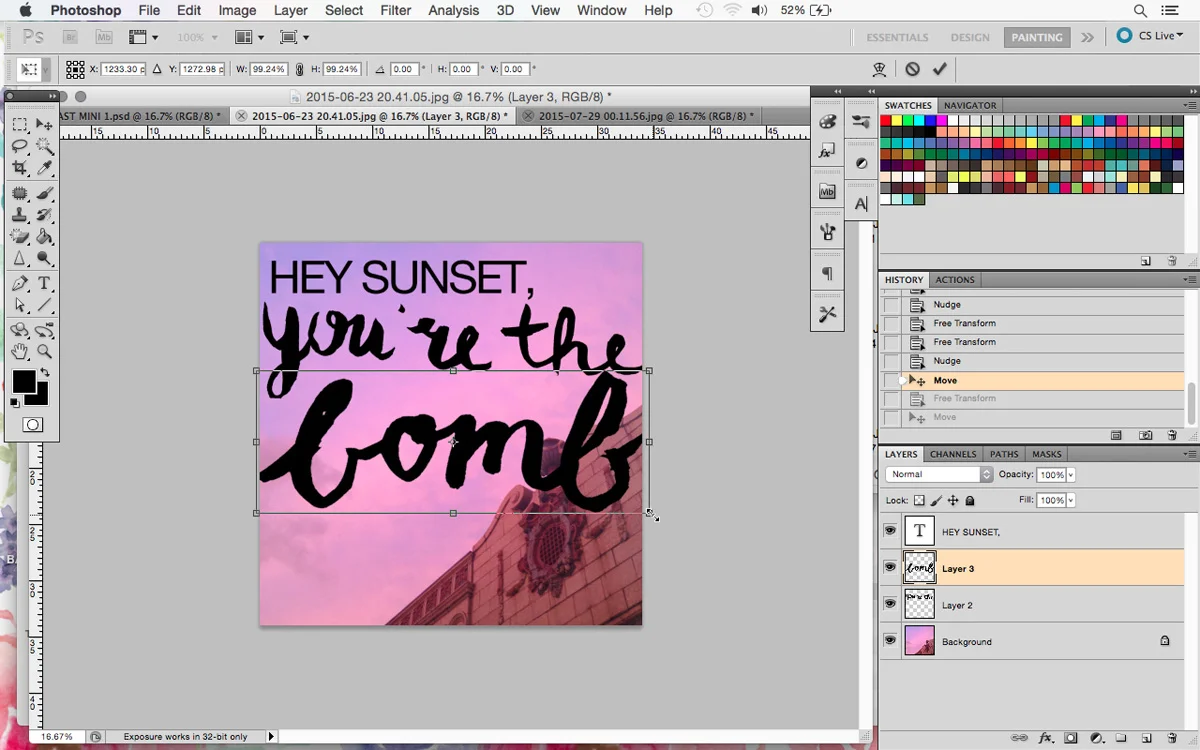Select the Lasso tool
The image size is (1200, 750).
pos(20,146)
